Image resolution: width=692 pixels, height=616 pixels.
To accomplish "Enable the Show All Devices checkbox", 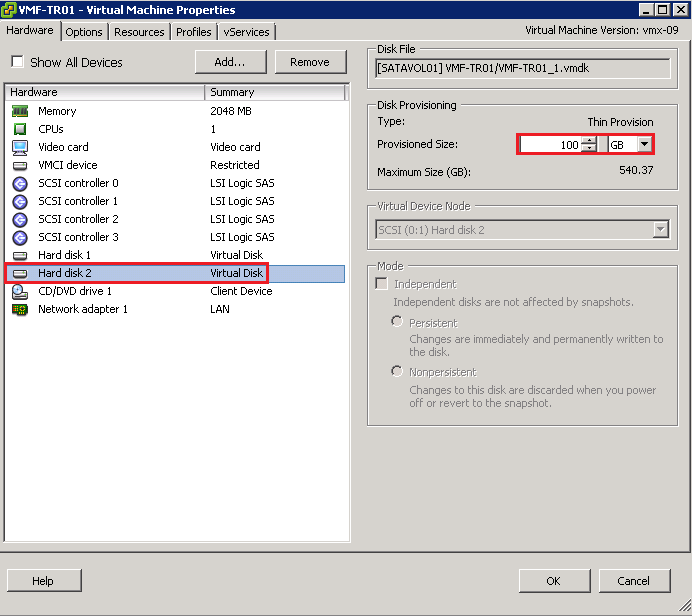I will click(x=18, y=62).
